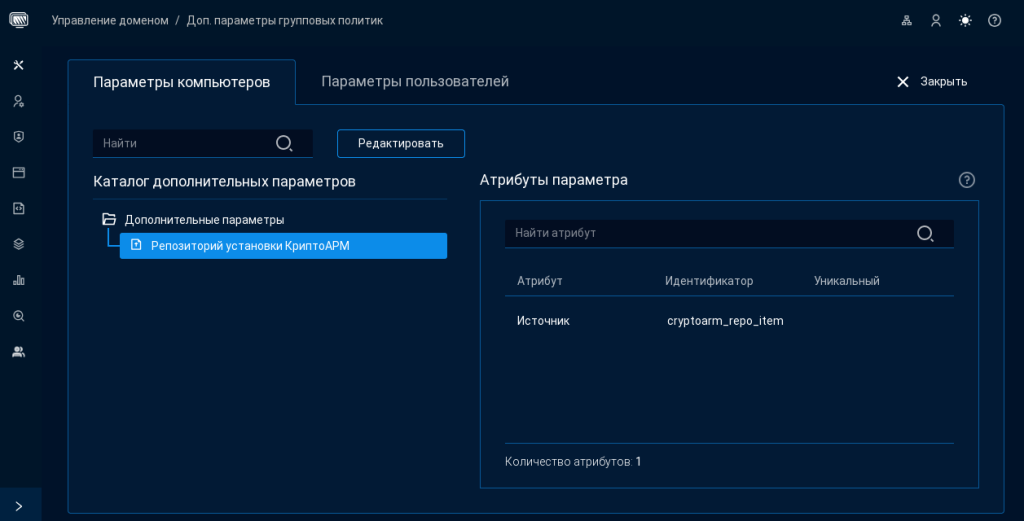Screen dimensions: 1024x521
Task: Select the Параметры компьютеров tab
Action: (182, 82)
